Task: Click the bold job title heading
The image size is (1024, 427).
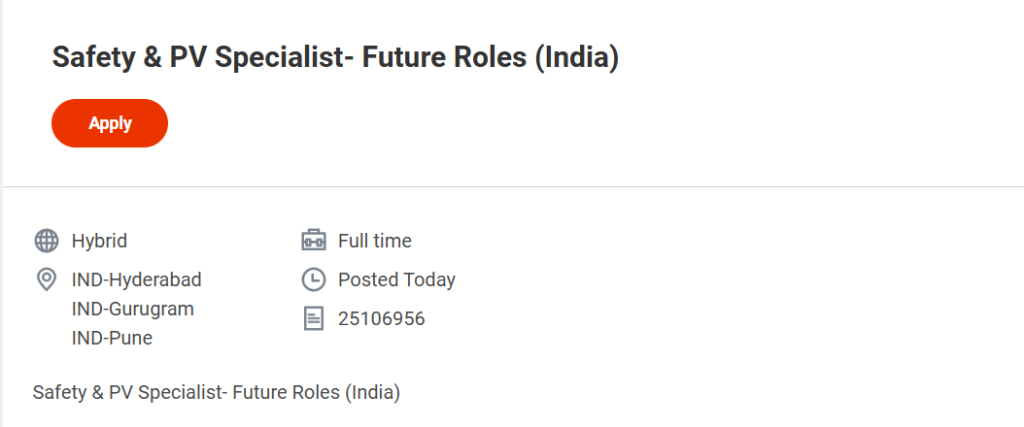Action: pos(335,59)
